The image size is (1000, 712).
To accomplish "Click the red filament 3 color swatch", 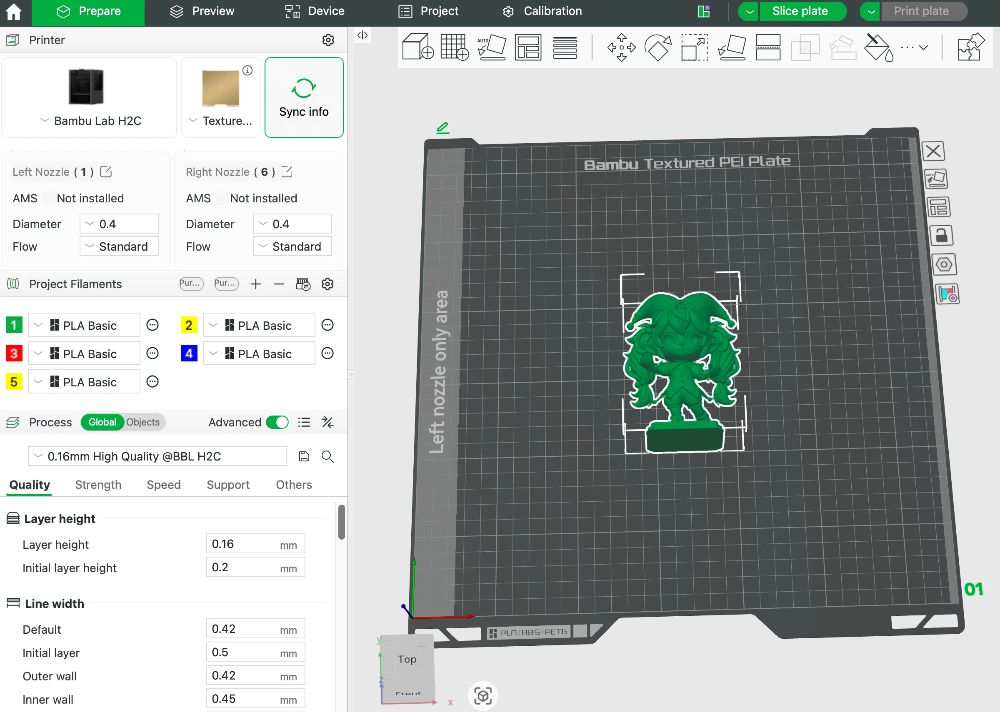I will click(13, 353).
